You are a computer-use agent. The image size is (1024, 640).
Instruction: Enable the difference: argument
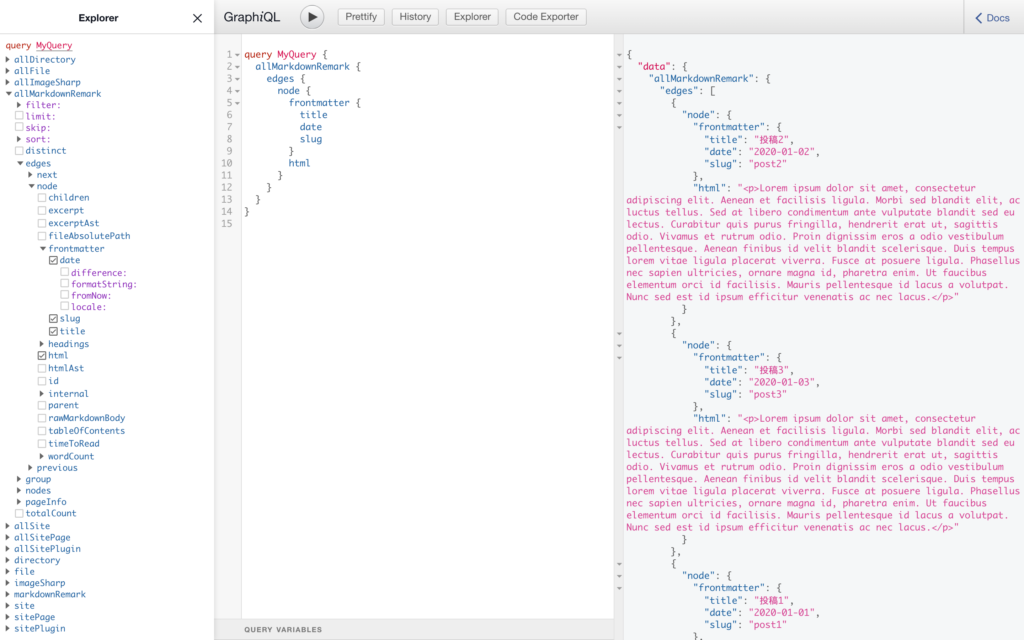[x=65, y=272]
